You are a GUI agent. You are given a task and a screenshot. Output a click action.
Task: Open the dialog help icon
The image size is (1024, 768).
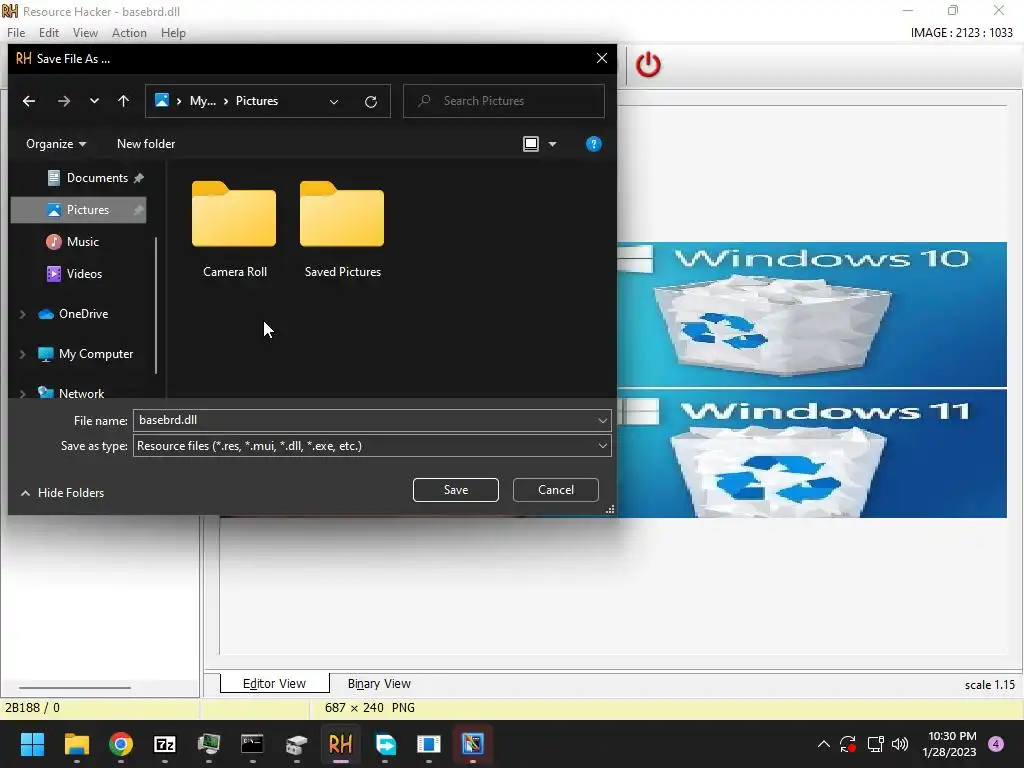coord(593,144)
